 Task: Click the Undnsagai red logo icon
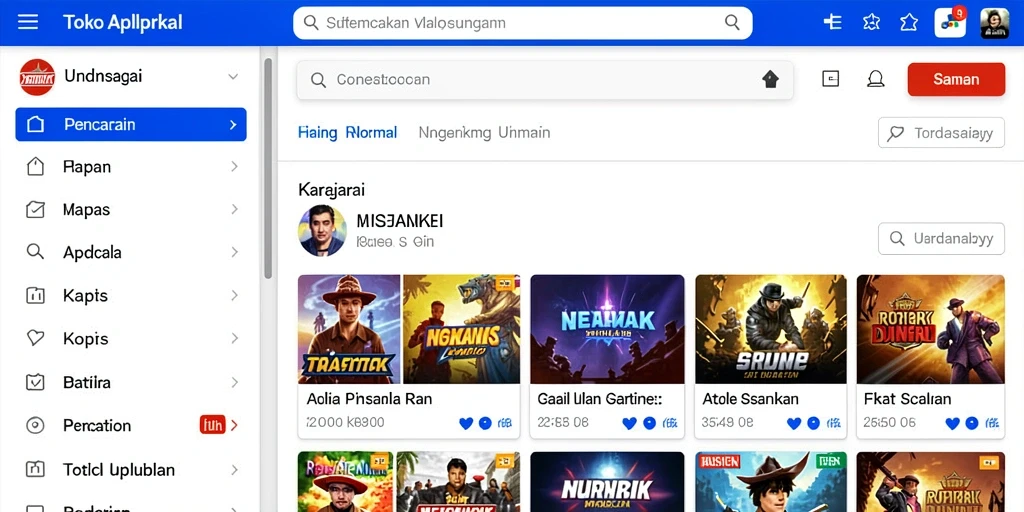37,77
